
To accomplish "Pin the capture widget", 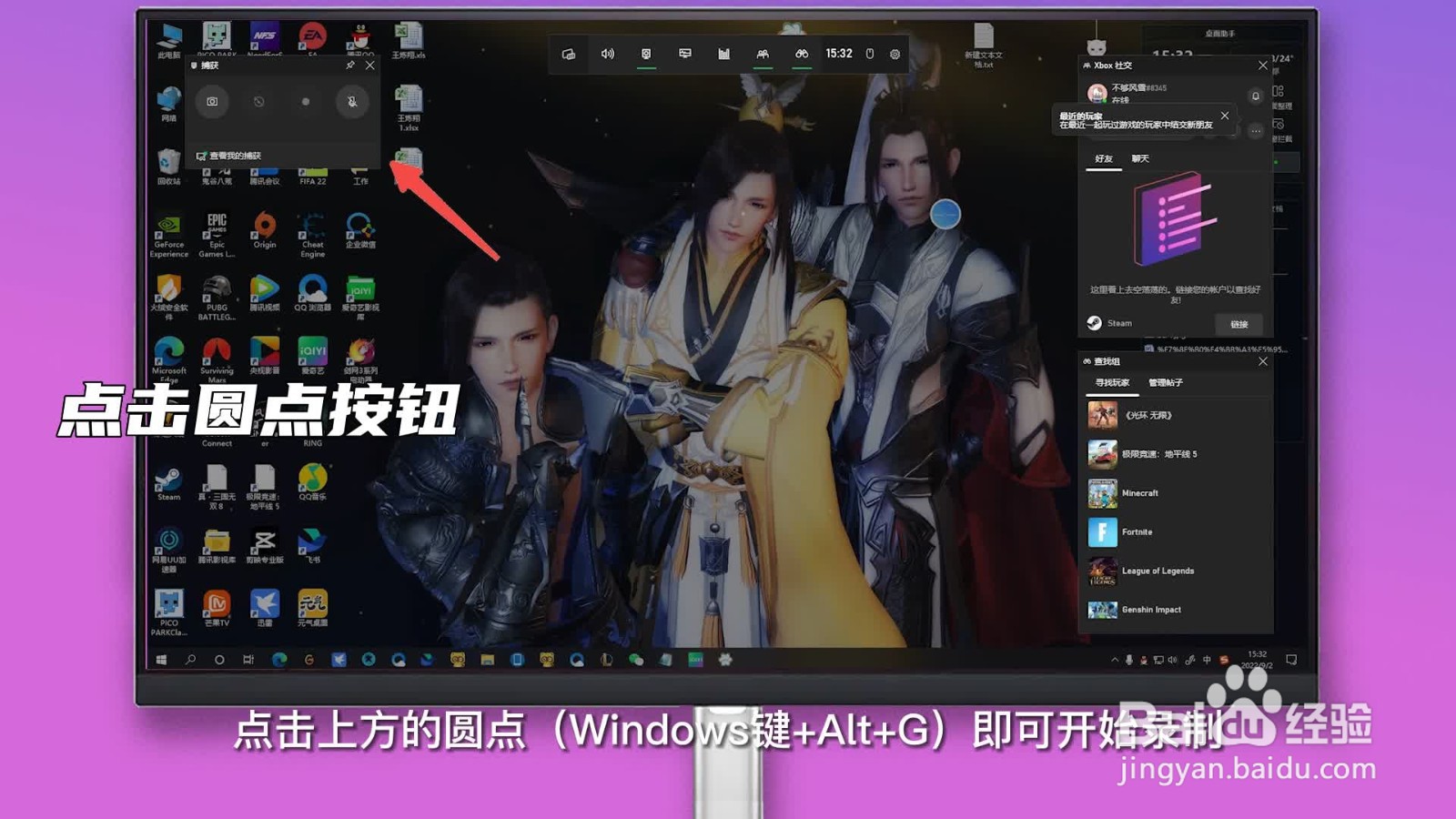I will [x=350, y=66].
